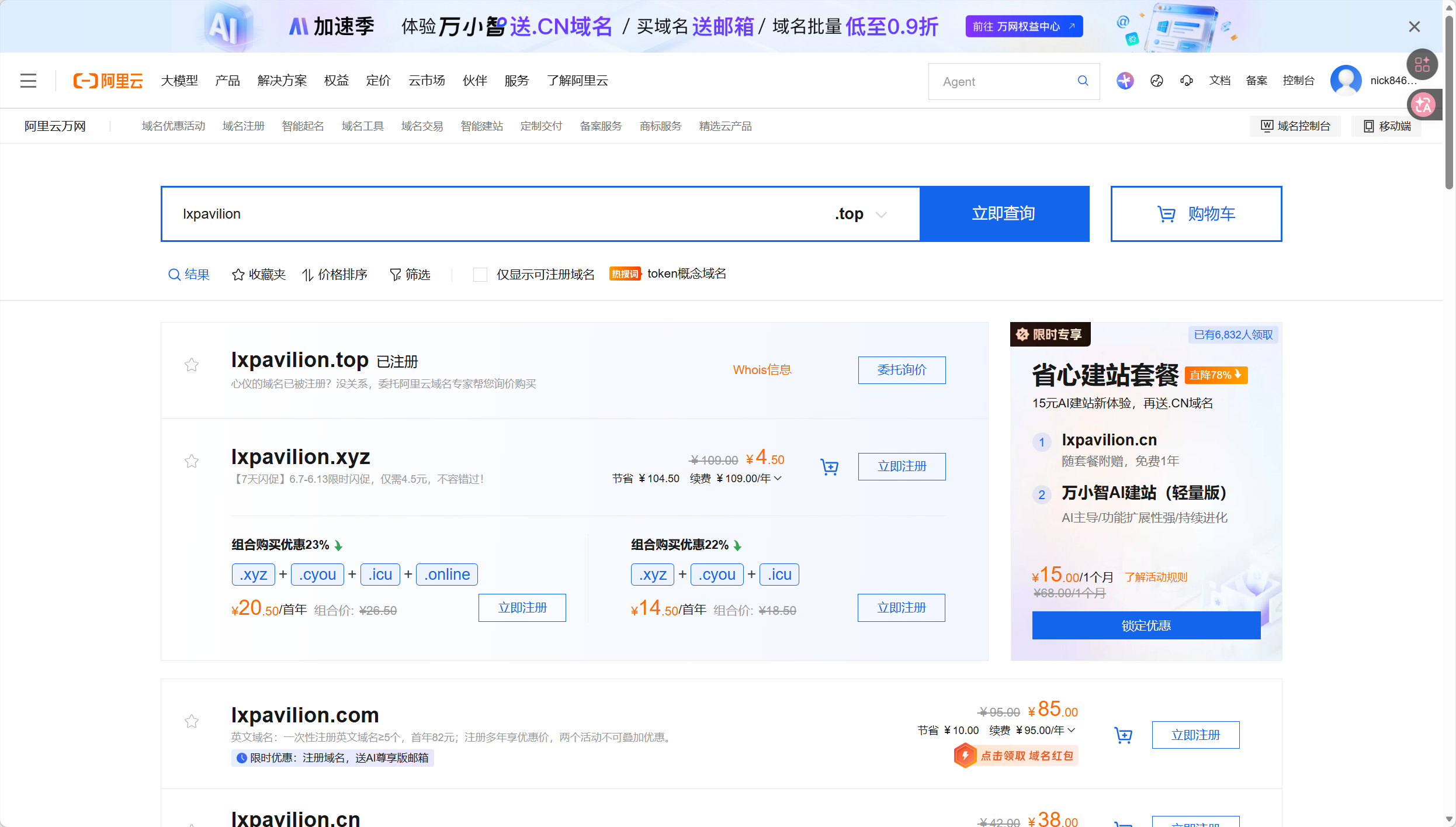The height and width of the screenshot is (827, 1456).
Task: Select the 结果 results tab
Action: [189, 275]
